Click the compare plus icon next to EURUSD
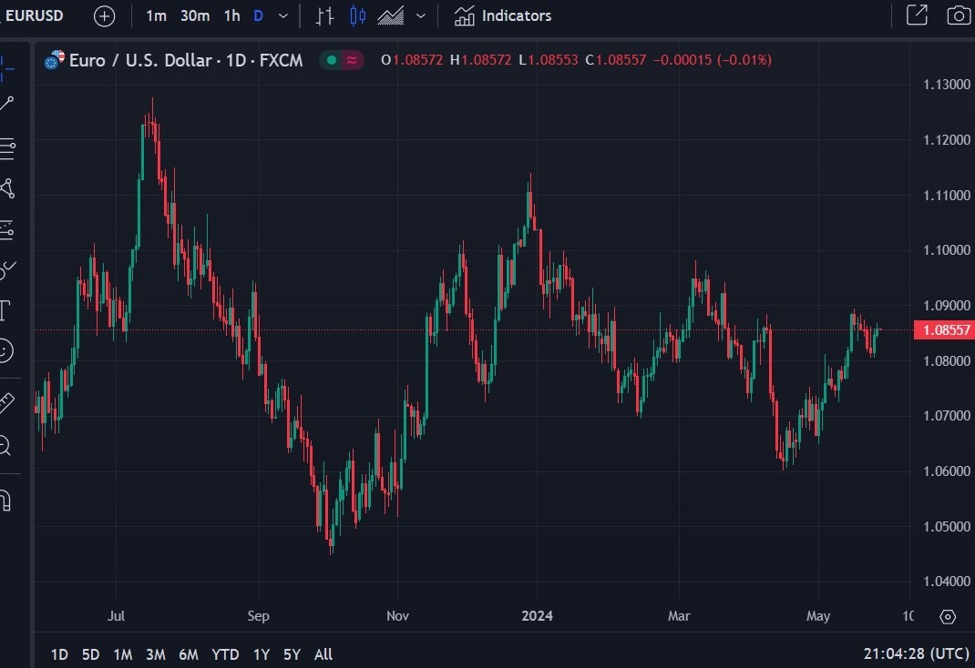The width and height of the screenshot is (975, 668). point(104,16)
